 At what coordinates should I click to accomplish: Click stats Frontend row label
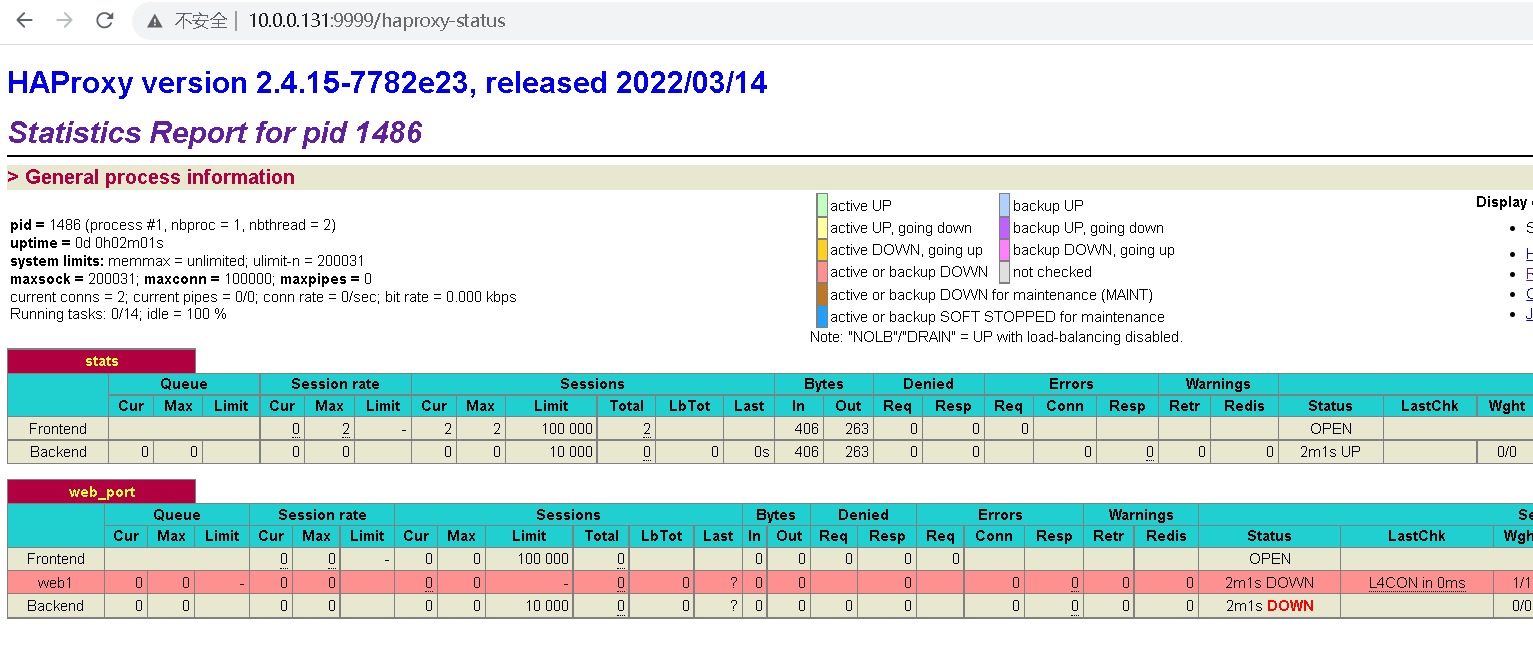(x=58, y=429)
